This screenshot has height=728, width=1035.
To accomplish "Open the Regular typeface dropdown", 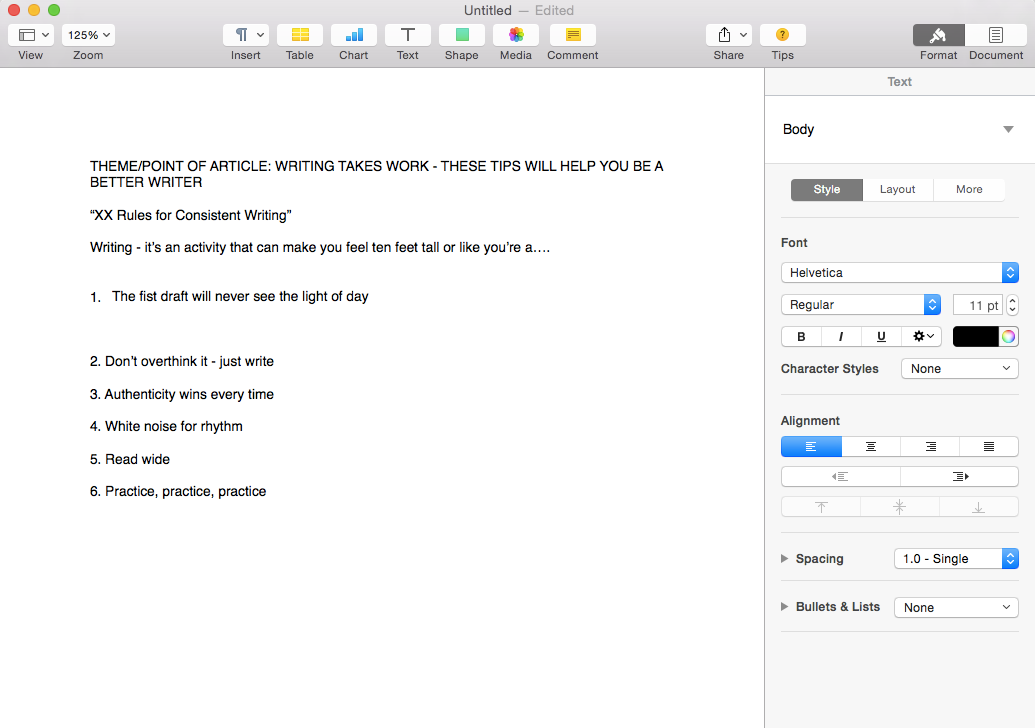I will pyautogui.click(x=861, y=305).
